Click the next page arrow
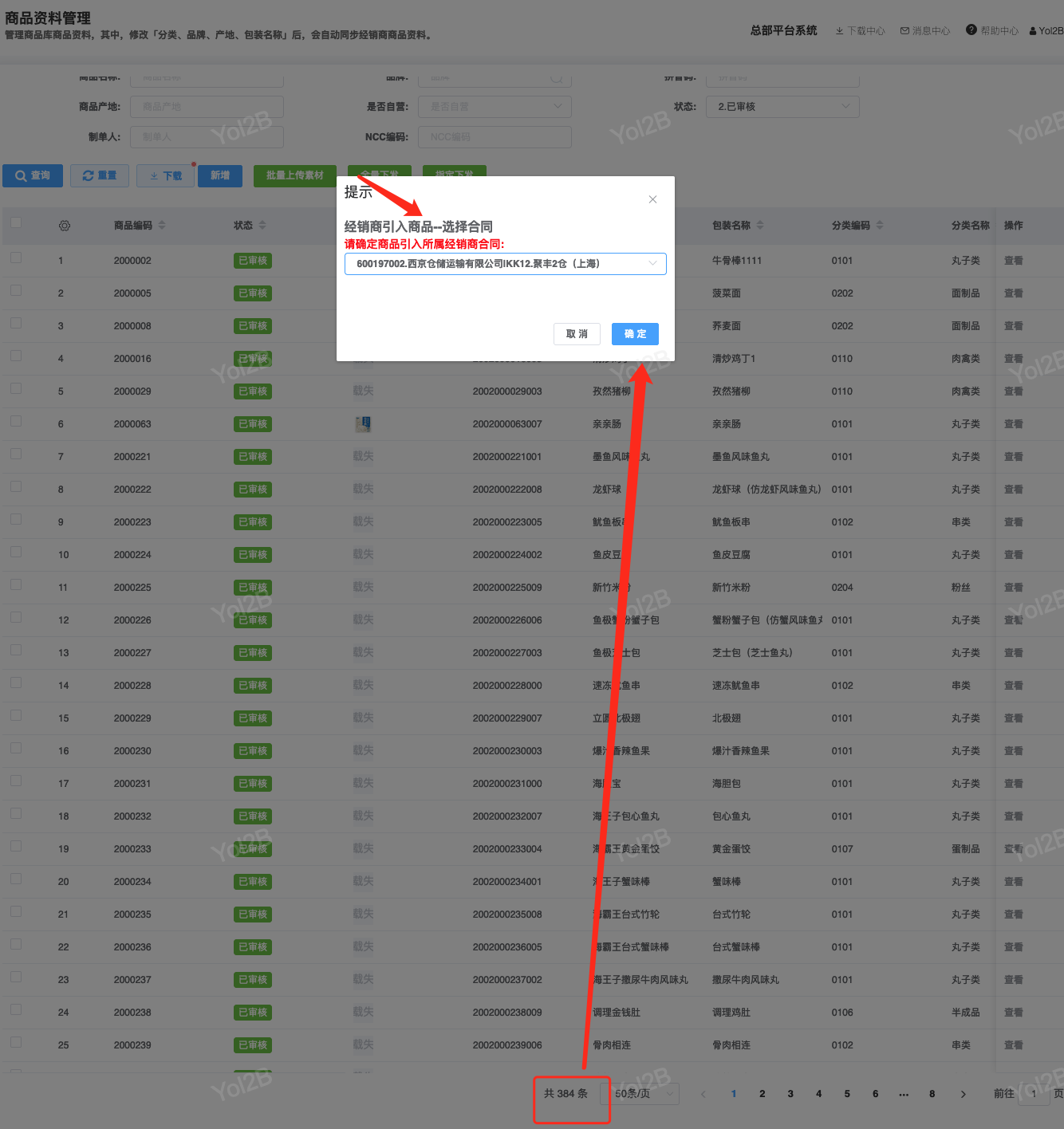This screenshot has height=1129, width=1064. pos(964,1094)
